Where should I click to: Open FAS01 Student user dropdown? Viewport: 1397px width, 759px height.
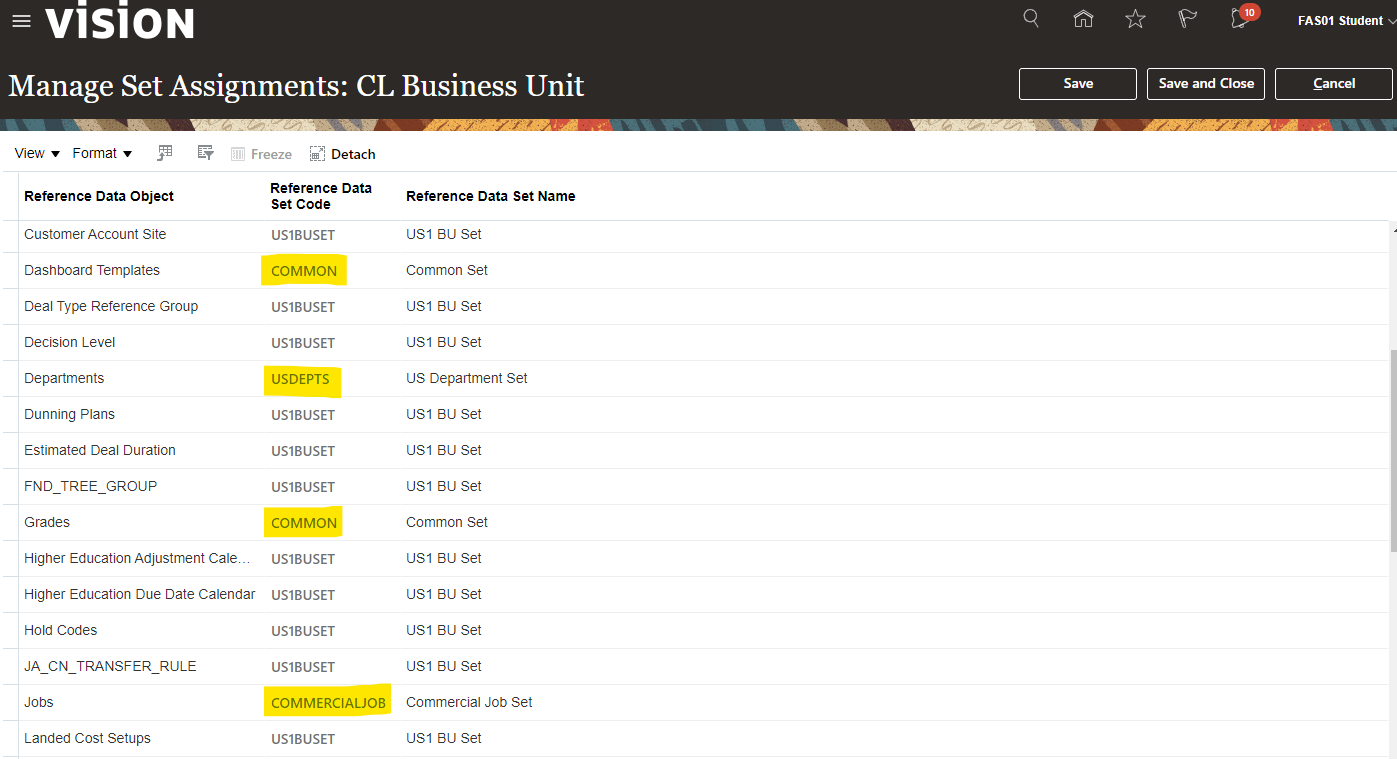(x=1345, y=21)
